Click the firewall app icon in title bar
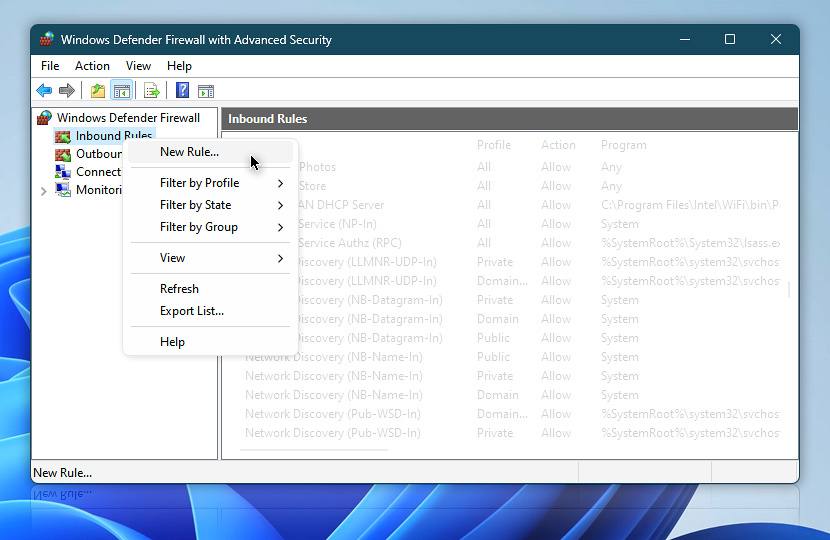830x540 pixels. [47, 39]
